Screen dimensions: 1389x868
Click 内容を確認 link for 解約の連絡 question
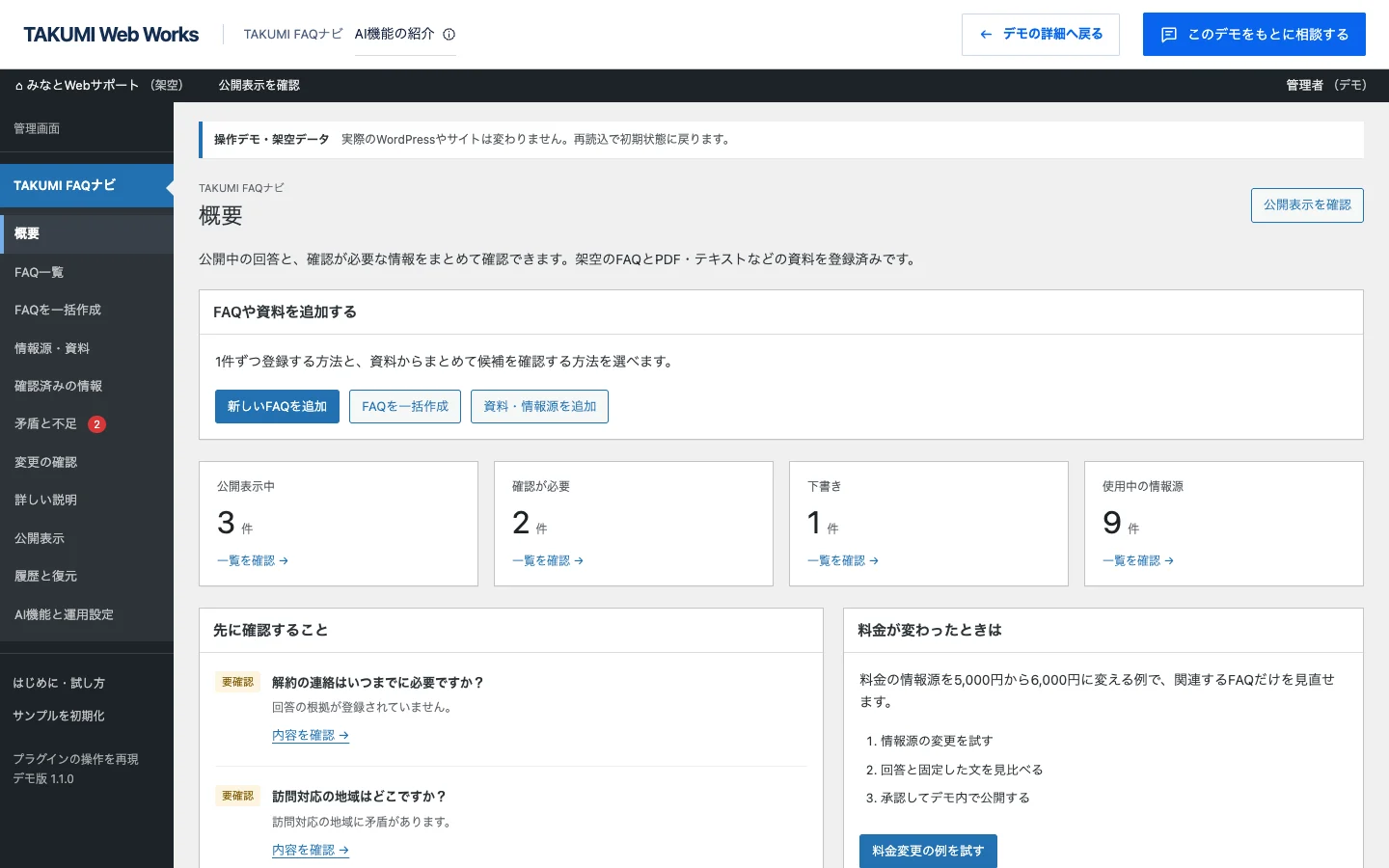311,735
